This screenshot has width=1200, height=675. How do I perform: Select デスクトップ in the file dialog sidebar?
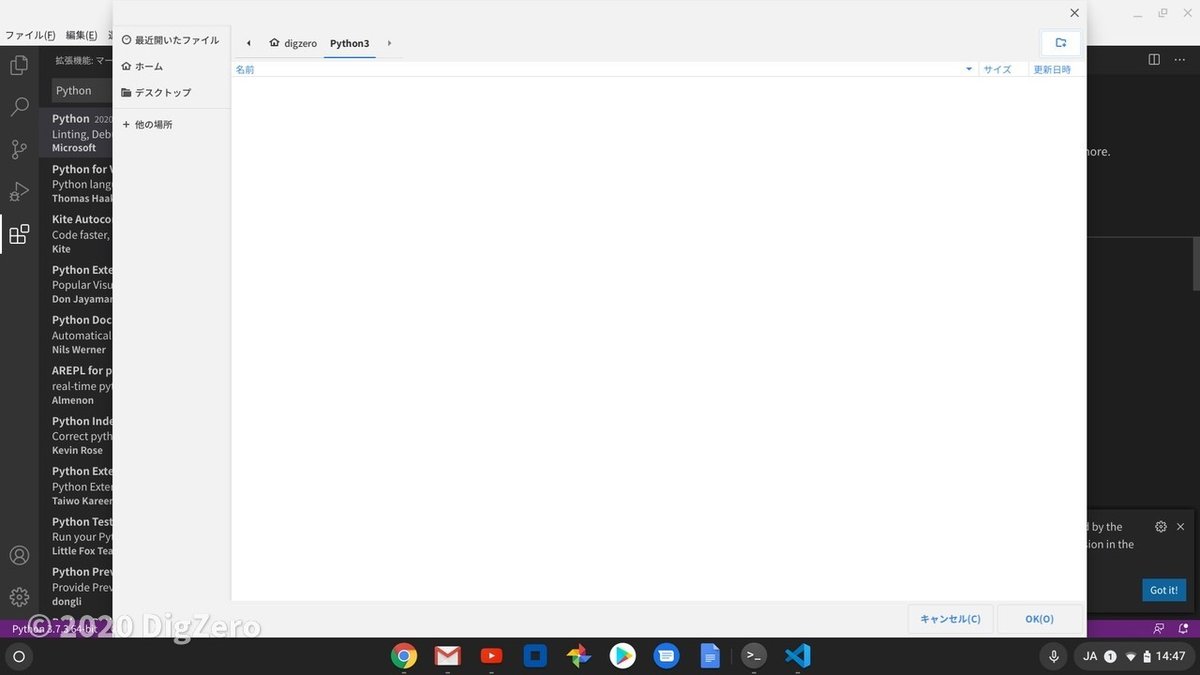point(171,92)
